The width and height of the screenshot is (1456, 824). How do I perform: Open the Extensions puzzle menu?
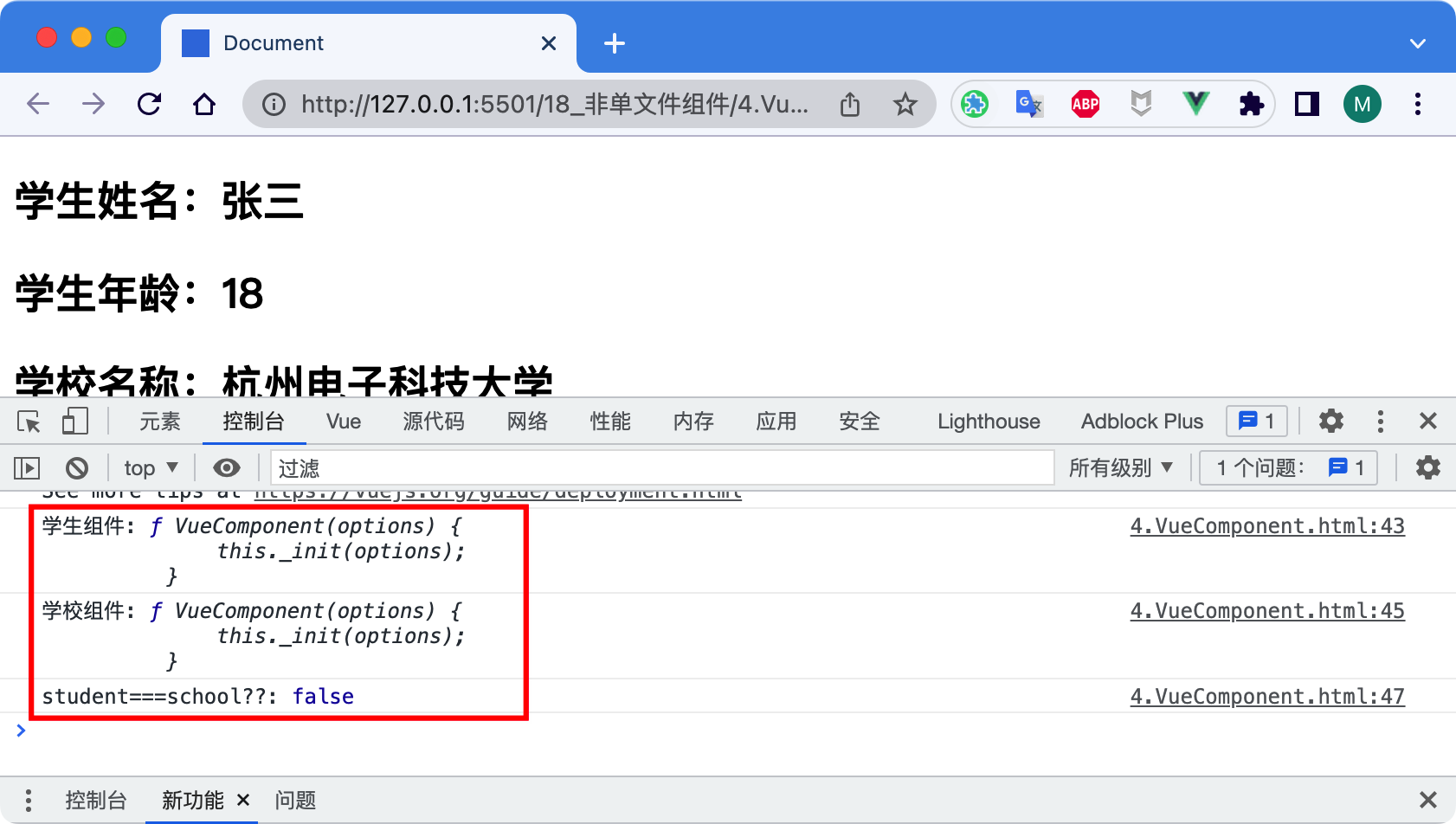tap(1252, 105)
